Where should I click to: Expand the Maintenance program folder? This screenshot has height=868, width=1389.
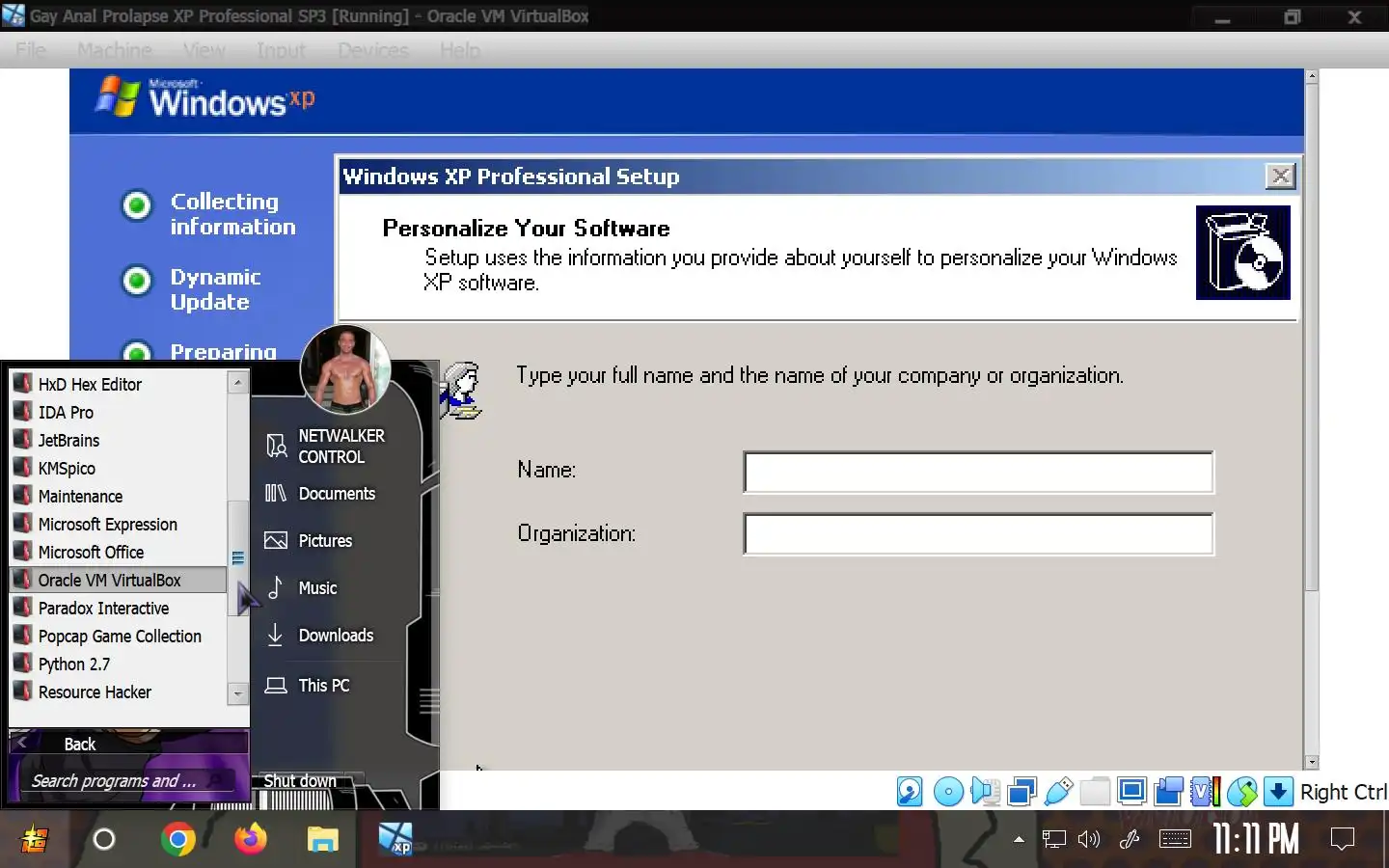119,496
